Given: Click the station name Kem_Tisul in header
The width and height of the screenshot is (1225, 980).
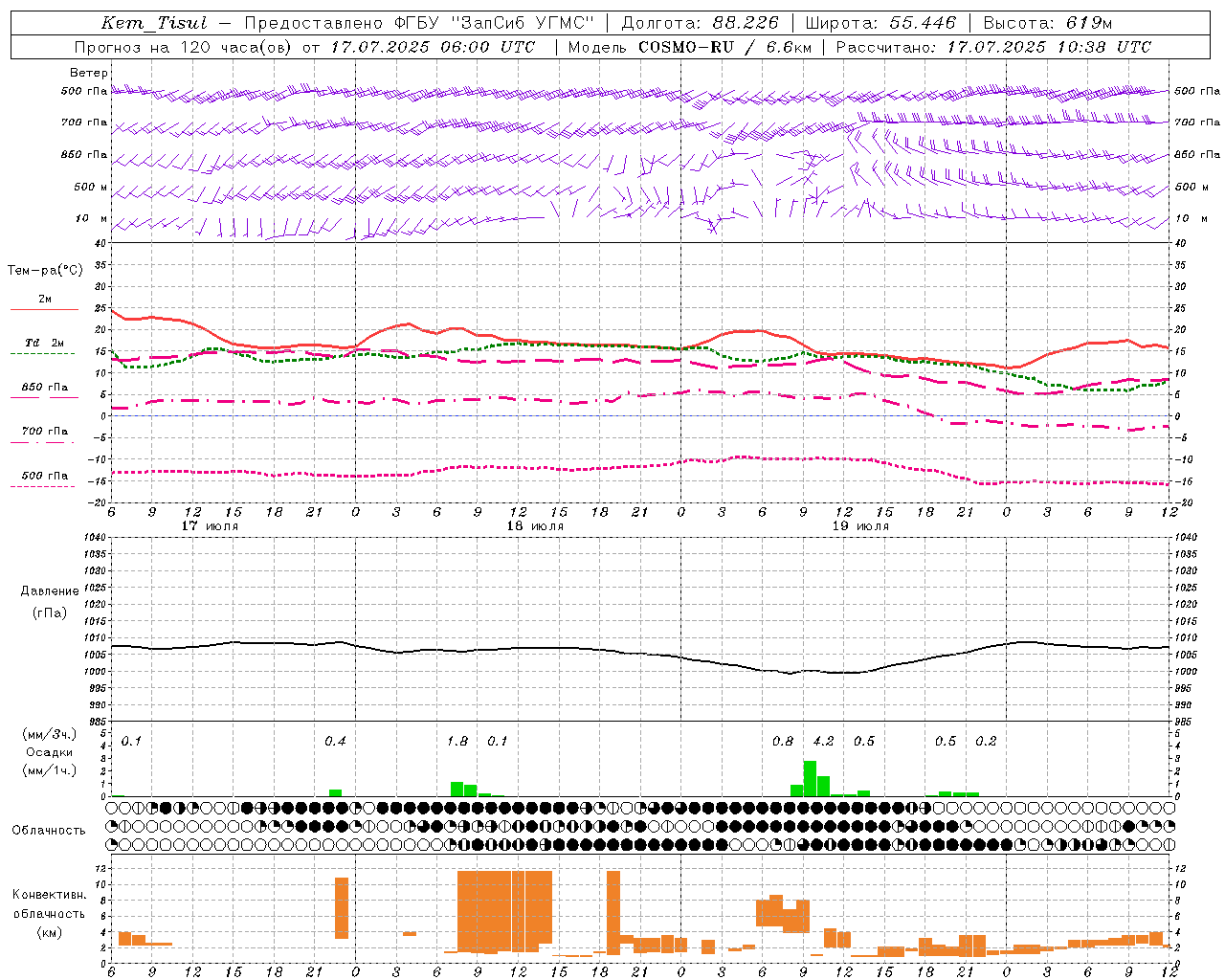Looking at the screenshot, I should pyautogui.click(x=154, y=23).
